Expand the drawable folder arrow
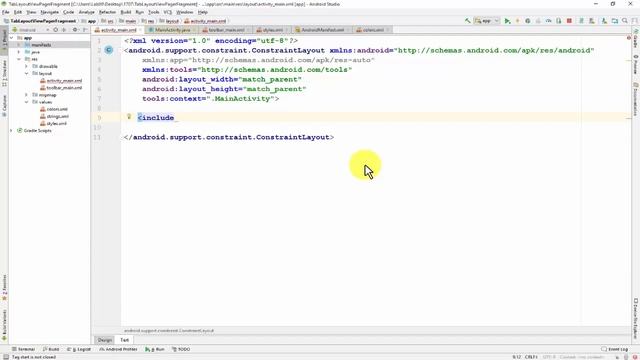This screenshot has width=640, height=360. [27, 66]
